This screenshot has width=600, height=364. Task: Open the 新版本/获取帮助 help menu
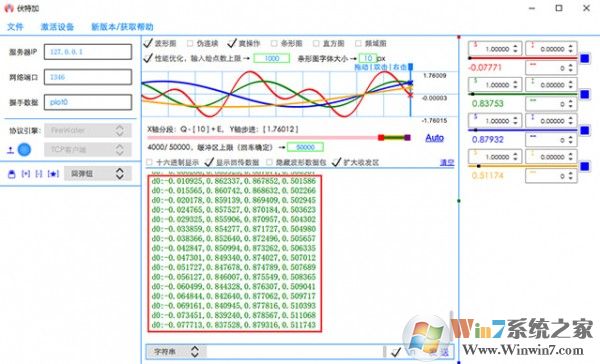click(122, 27)
